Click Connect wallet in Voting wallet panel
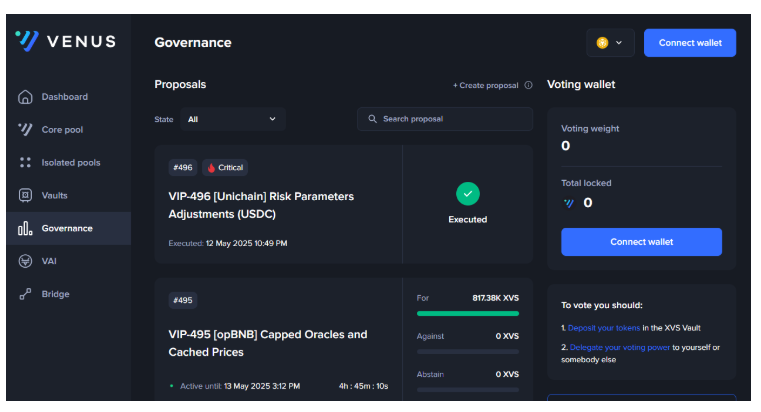The height and width of the screenshot is (412, 761). tap(641, 242)
